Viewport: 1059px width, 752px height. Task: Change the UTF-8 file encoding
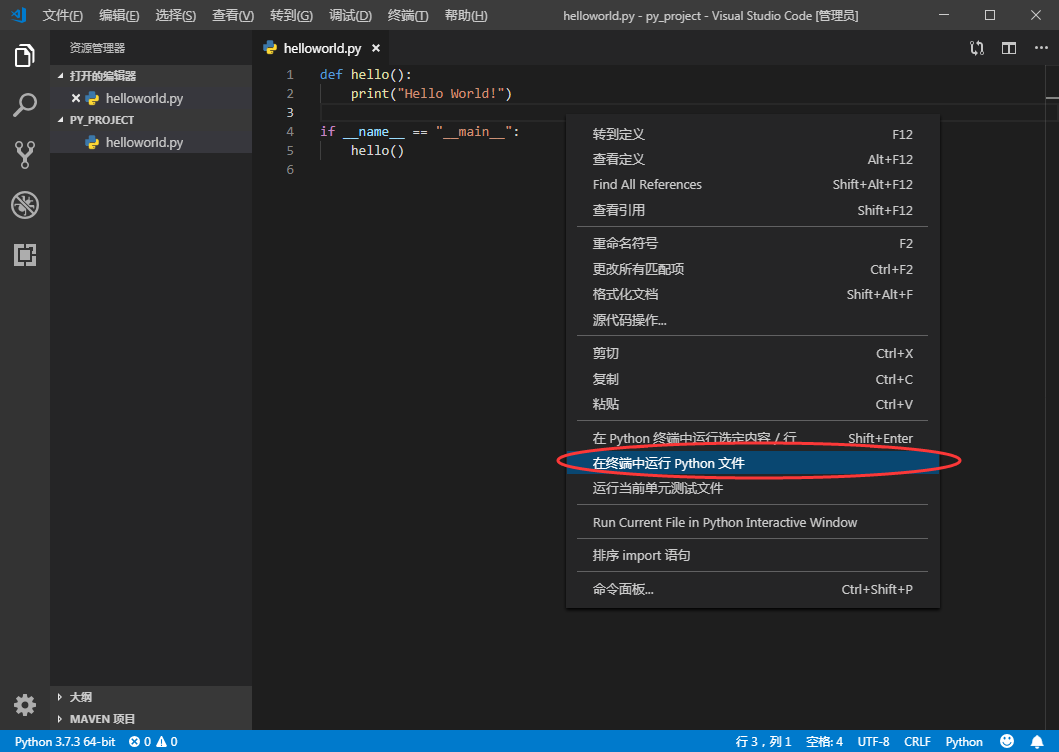873,741
